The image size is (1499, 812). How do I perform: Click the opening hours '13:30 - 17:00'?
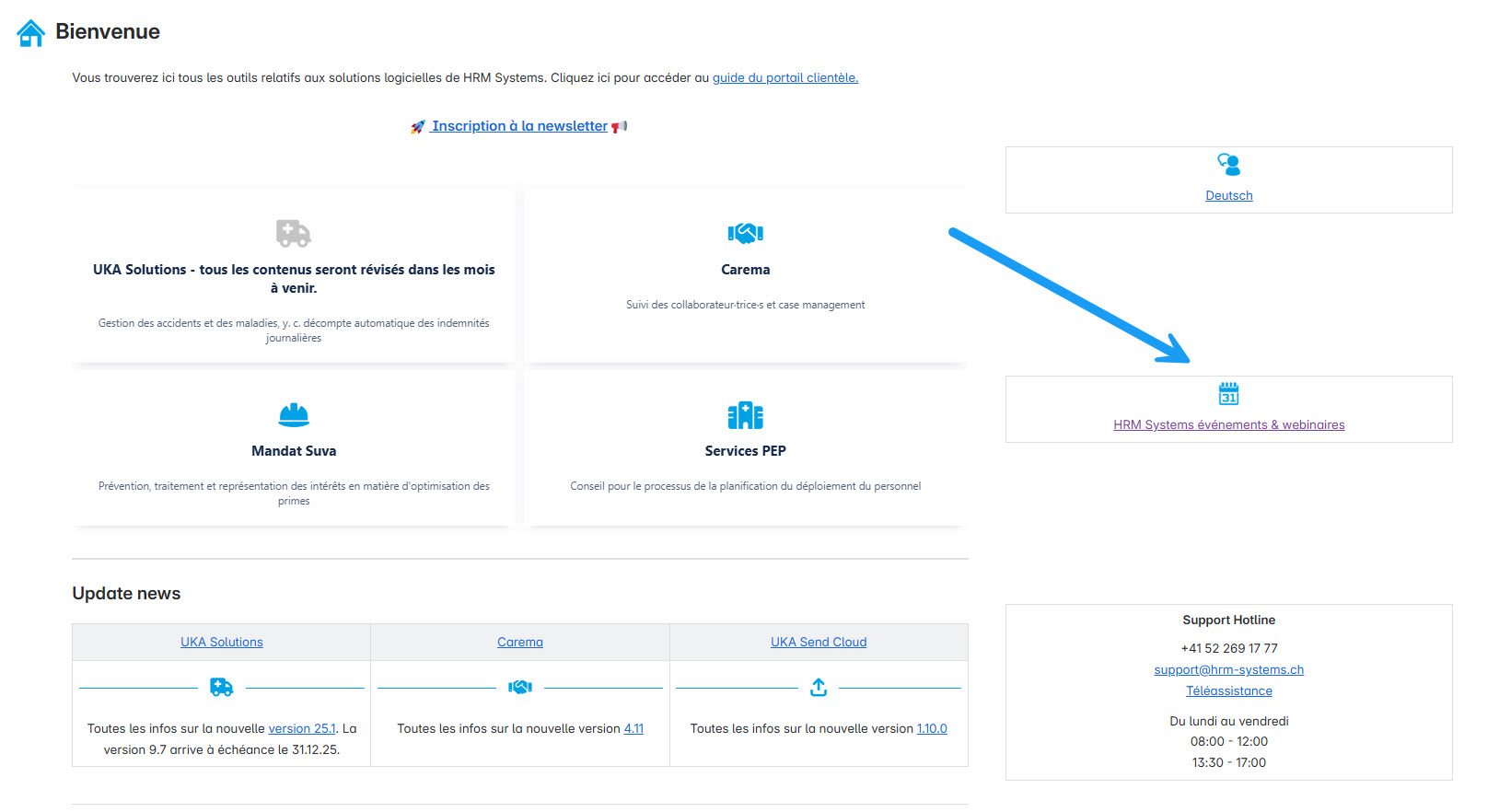[x=1229, y=762]
